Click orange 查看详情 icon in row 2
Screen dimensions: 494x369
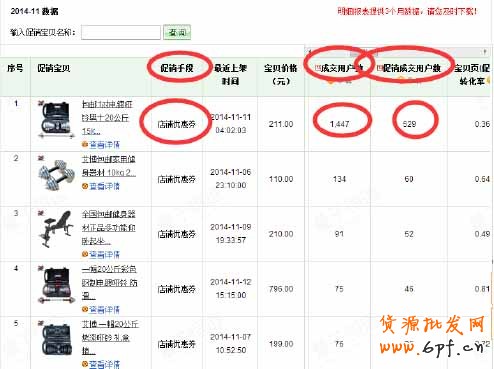click(85, 186)
